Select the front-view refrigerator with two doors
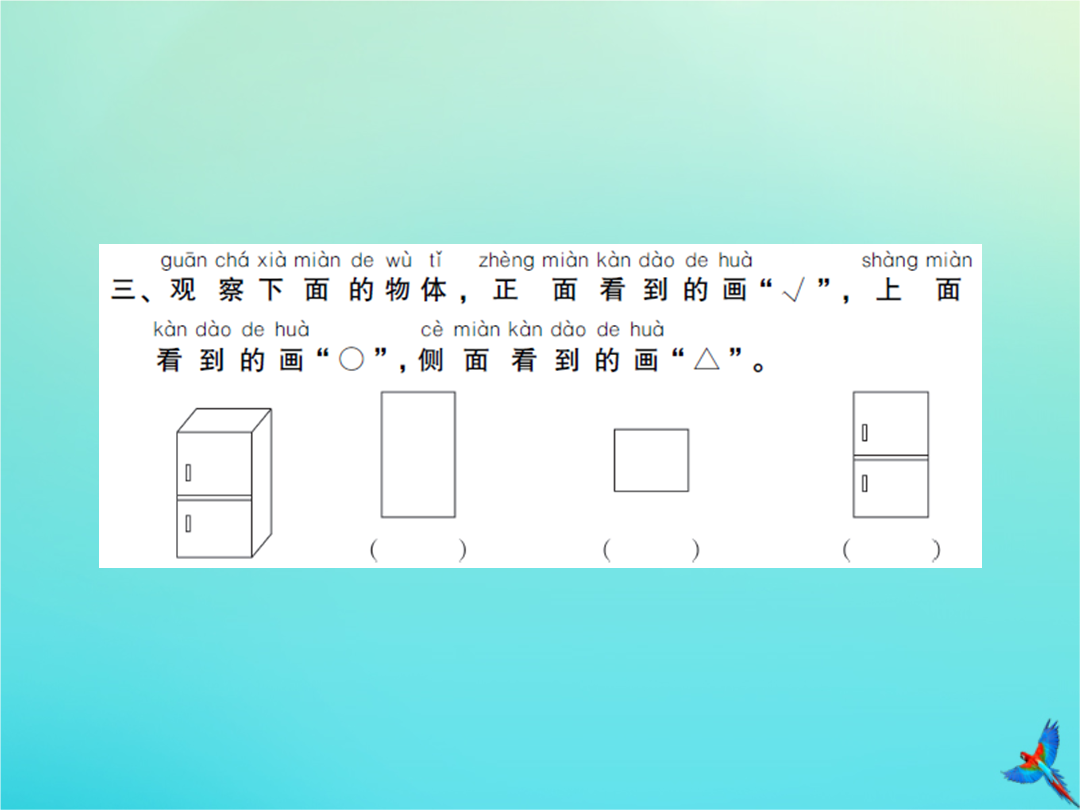 click(x=890, y=454)
